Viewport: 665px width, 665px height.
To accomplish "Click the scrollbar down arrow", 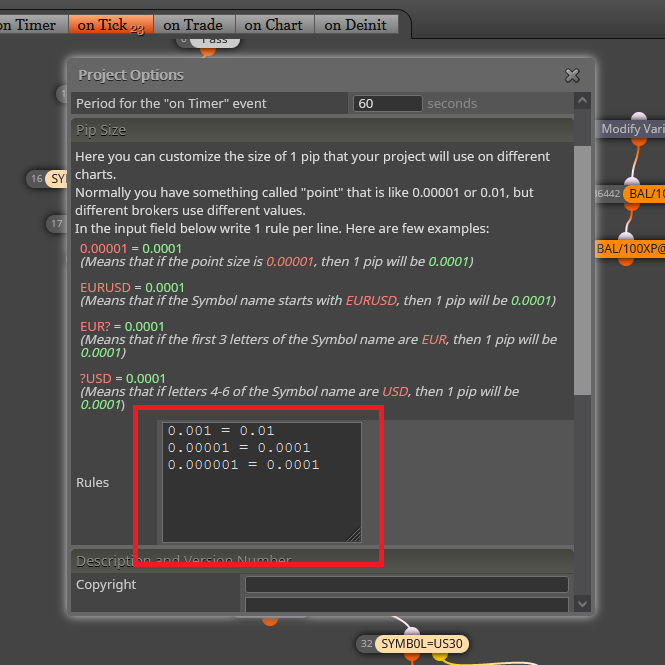I will point(582,604).
